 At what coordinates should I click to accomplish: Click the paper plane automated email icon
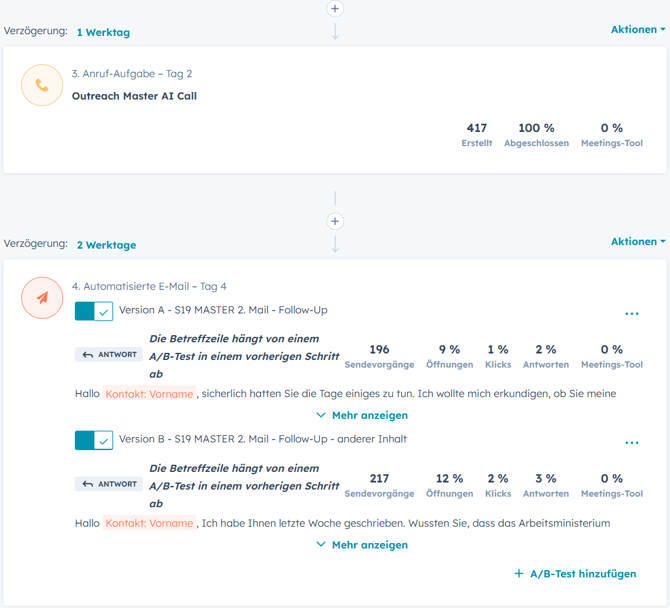pos(42,298)
